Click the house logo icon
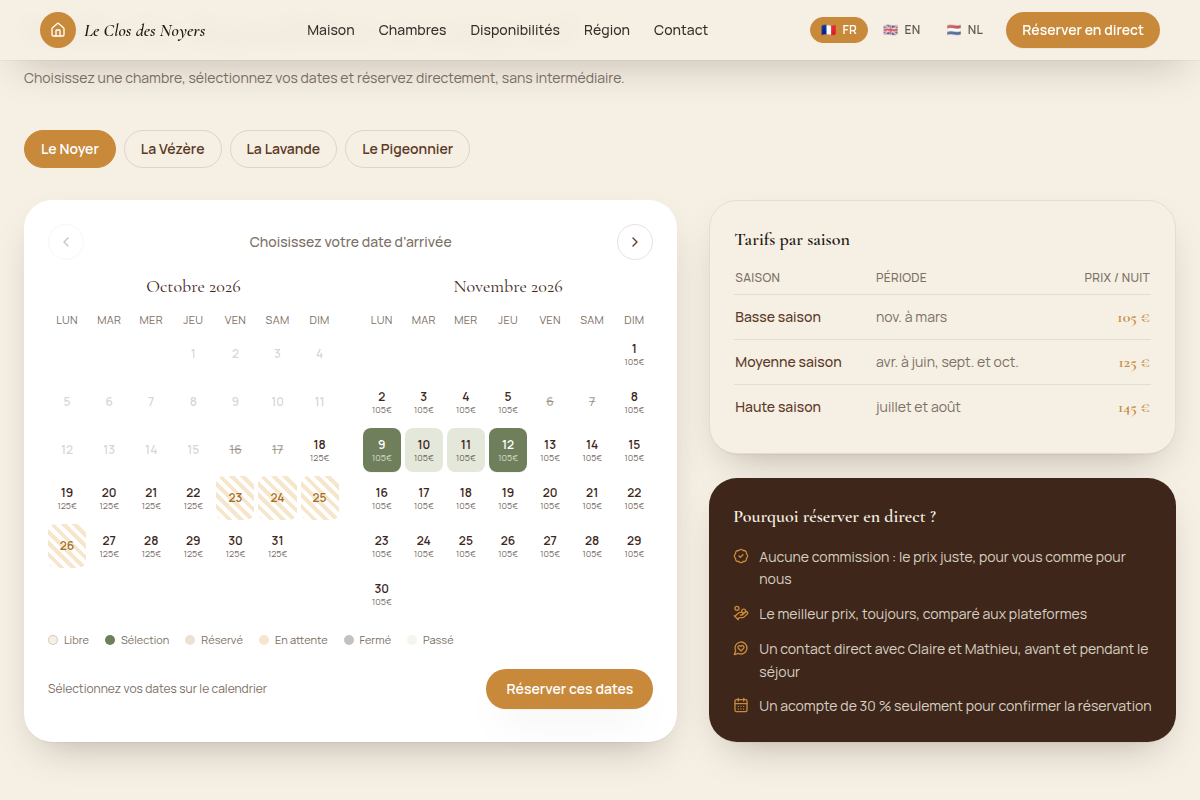Viewport: 1200px width, 800px height. coord(58,30)
